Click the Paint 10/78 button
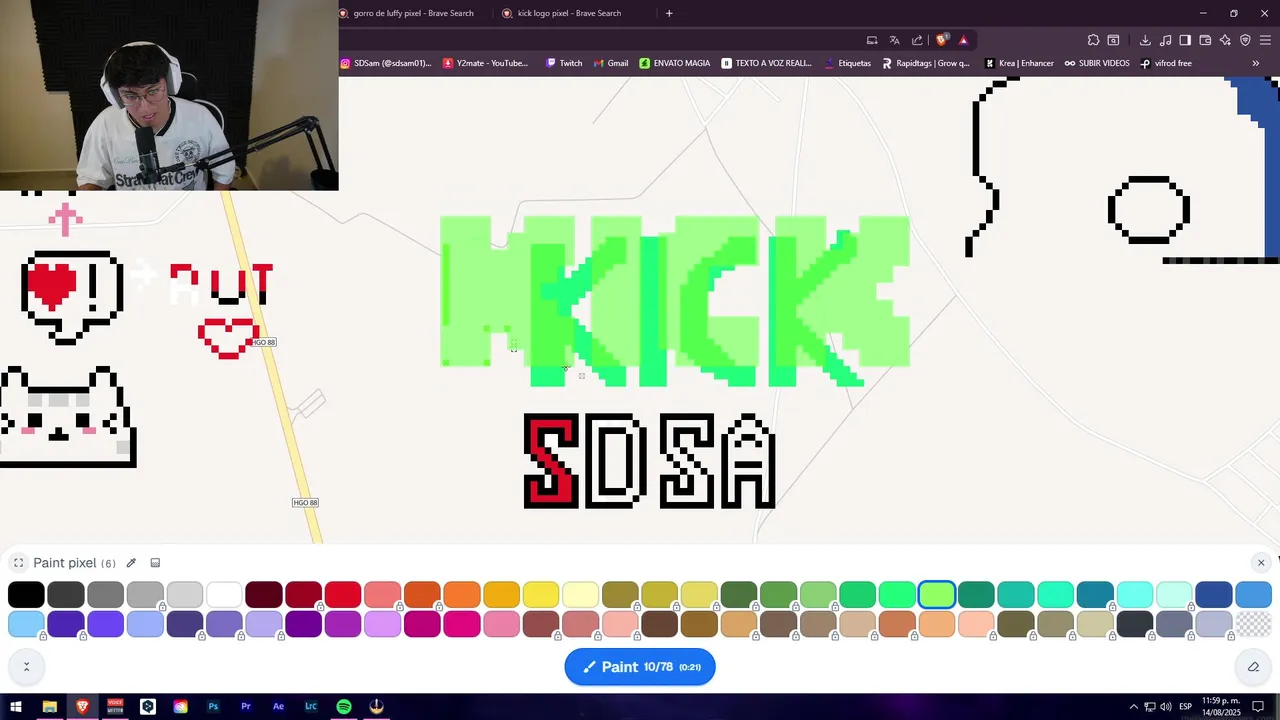The image size is (1280, 720). pos(640,667)
